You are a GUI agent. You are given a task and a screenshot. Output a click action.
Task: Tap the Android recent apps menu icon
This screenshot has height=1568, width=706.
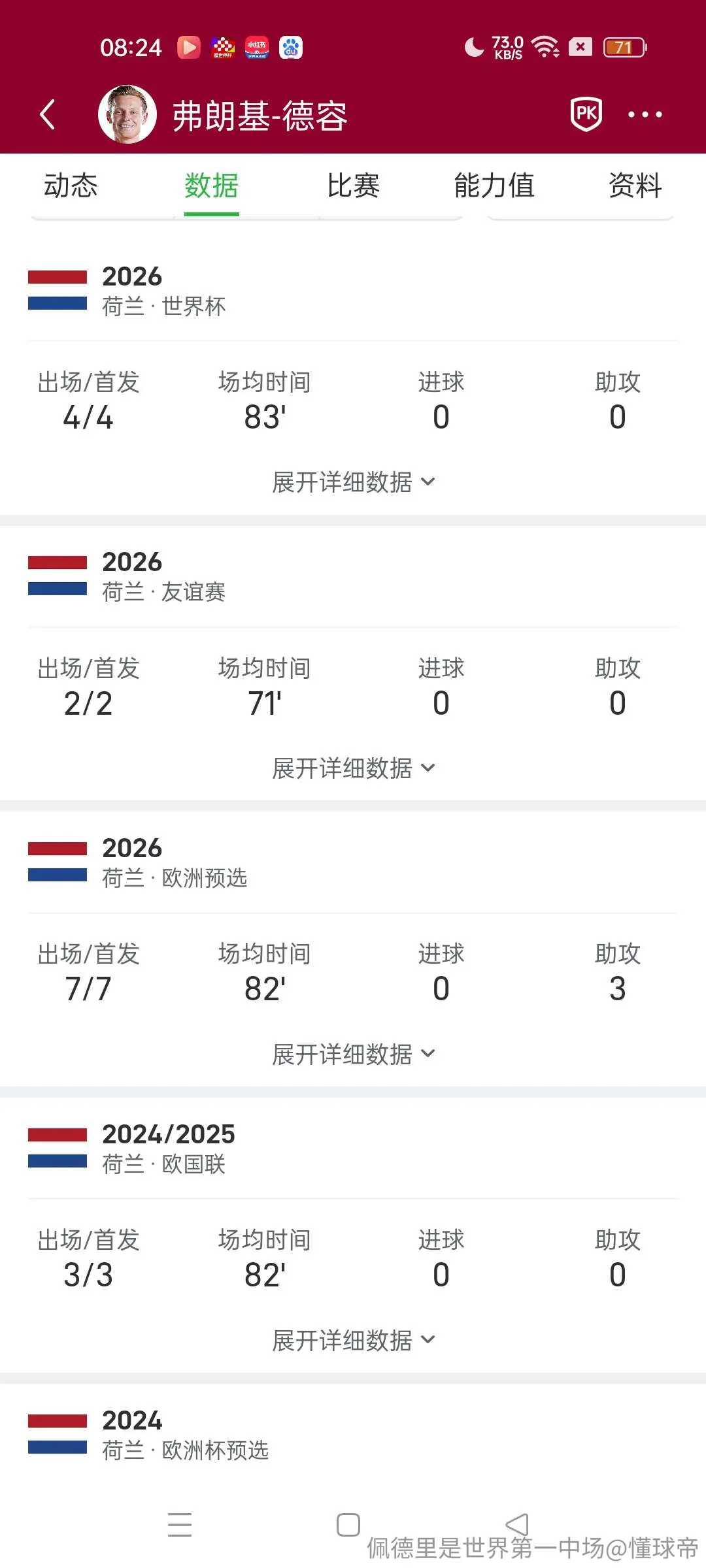179,1524
